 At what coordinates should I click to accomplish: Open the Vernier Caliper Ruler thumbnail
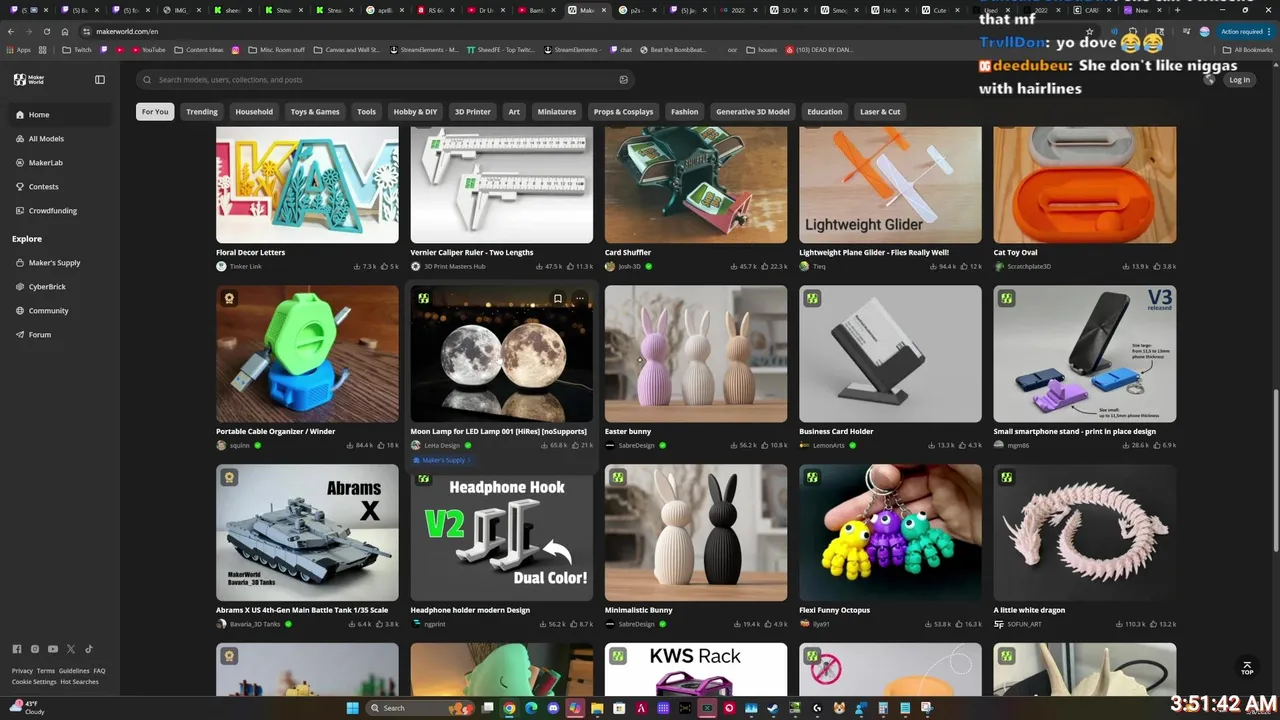point(501,185)
